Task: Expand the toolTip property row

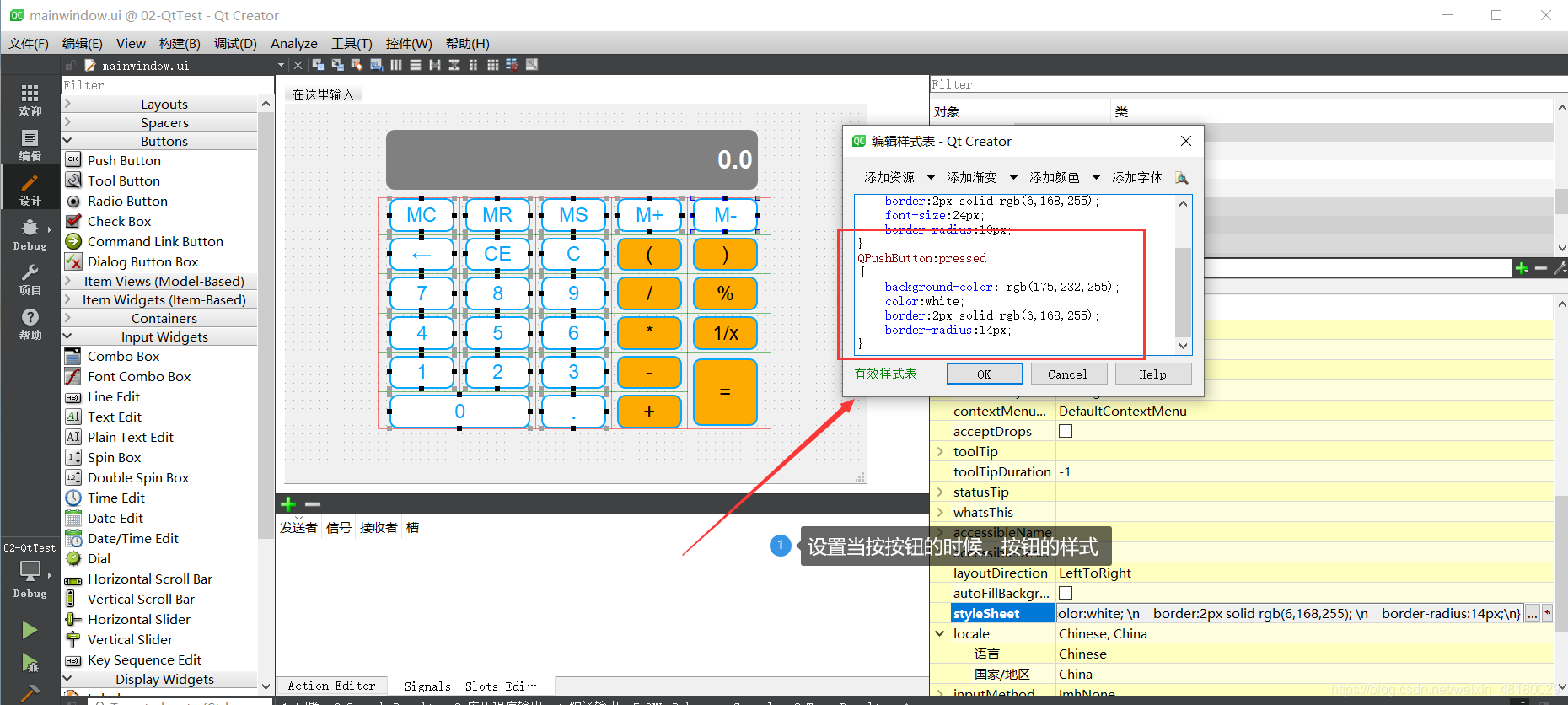Action: click(x=940, y=451)
